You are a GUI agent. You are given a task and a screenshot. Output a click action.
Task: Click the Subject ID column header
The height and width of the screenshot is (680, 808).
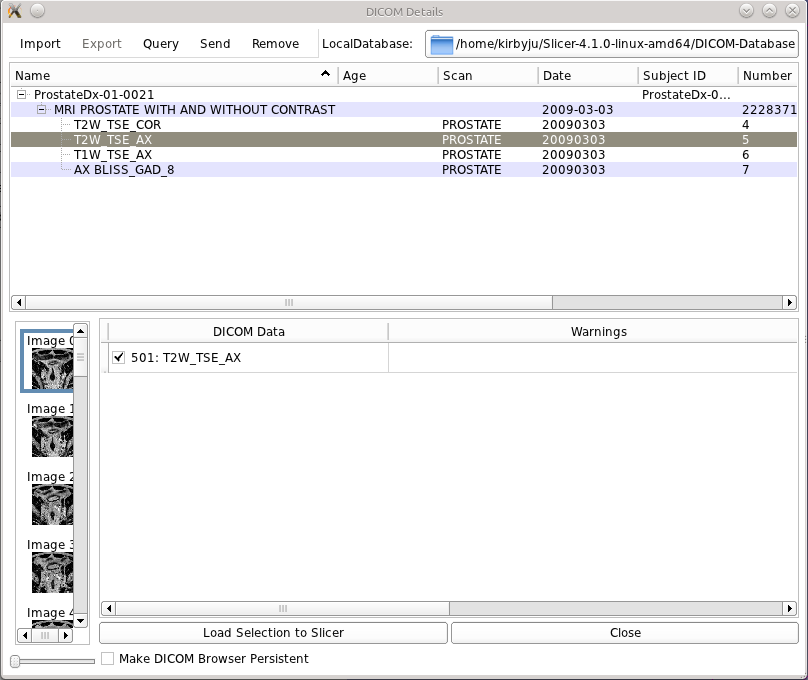[x=688, y=76]
